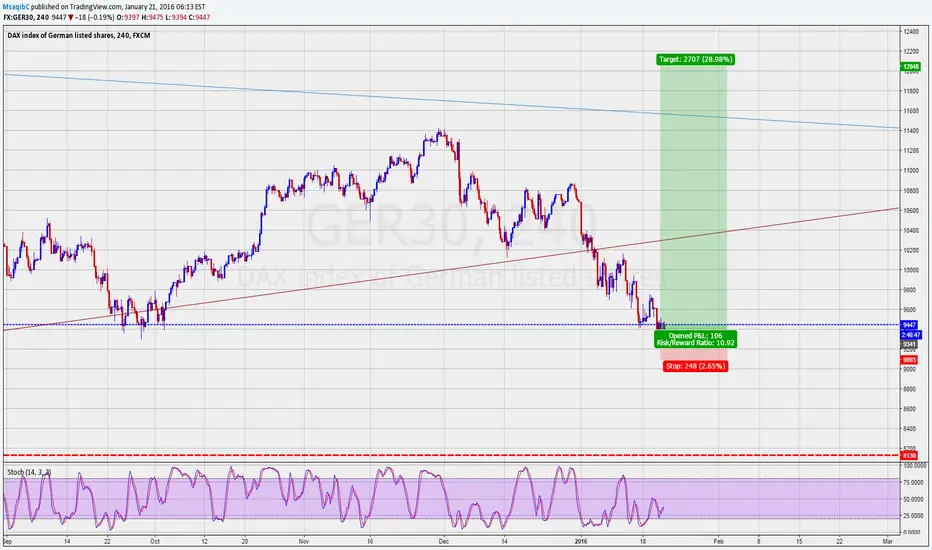
Task: Select the close price value C:9447
Action: pos(200,17)
